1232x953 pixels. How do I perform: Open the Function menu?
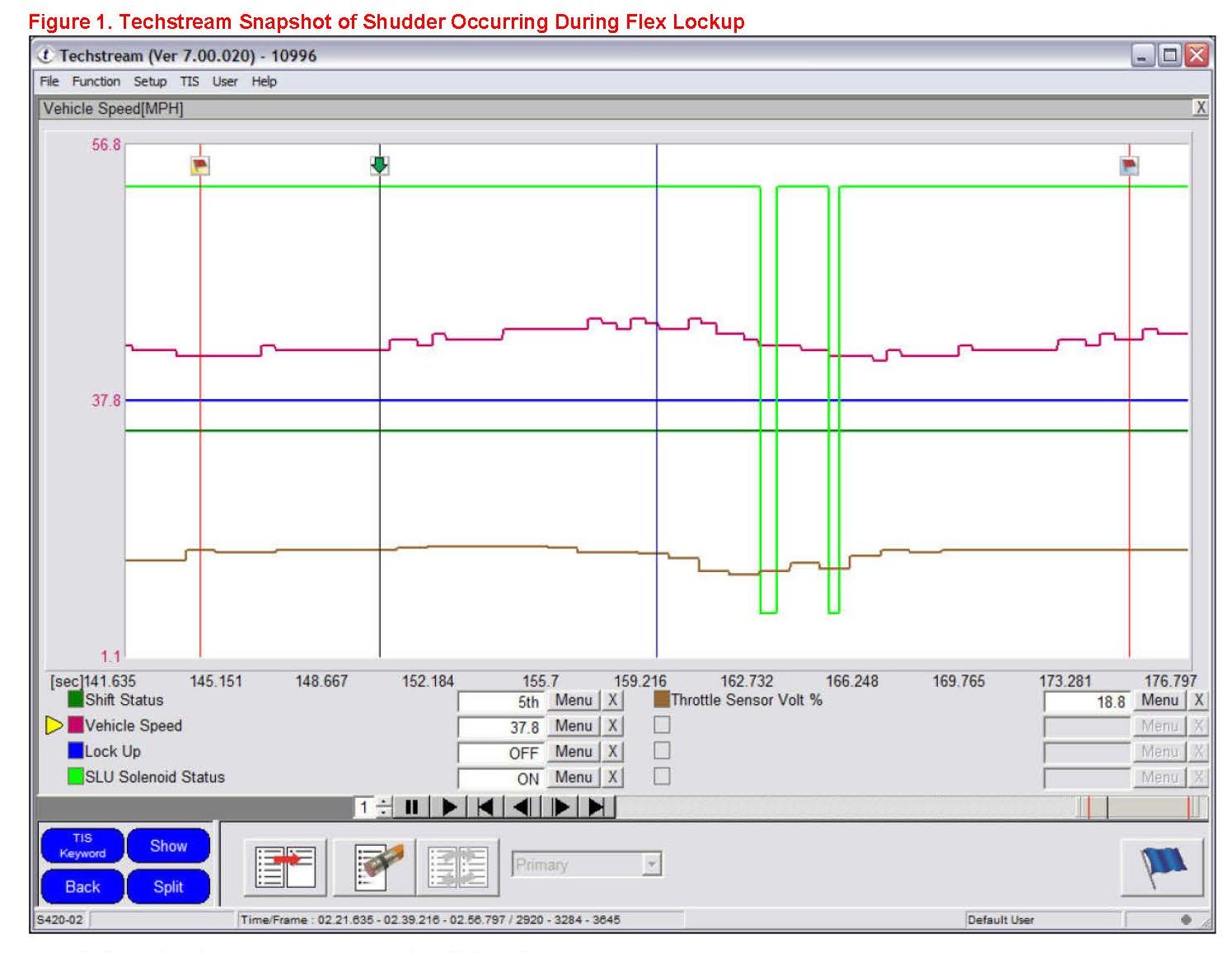point(96,82)
